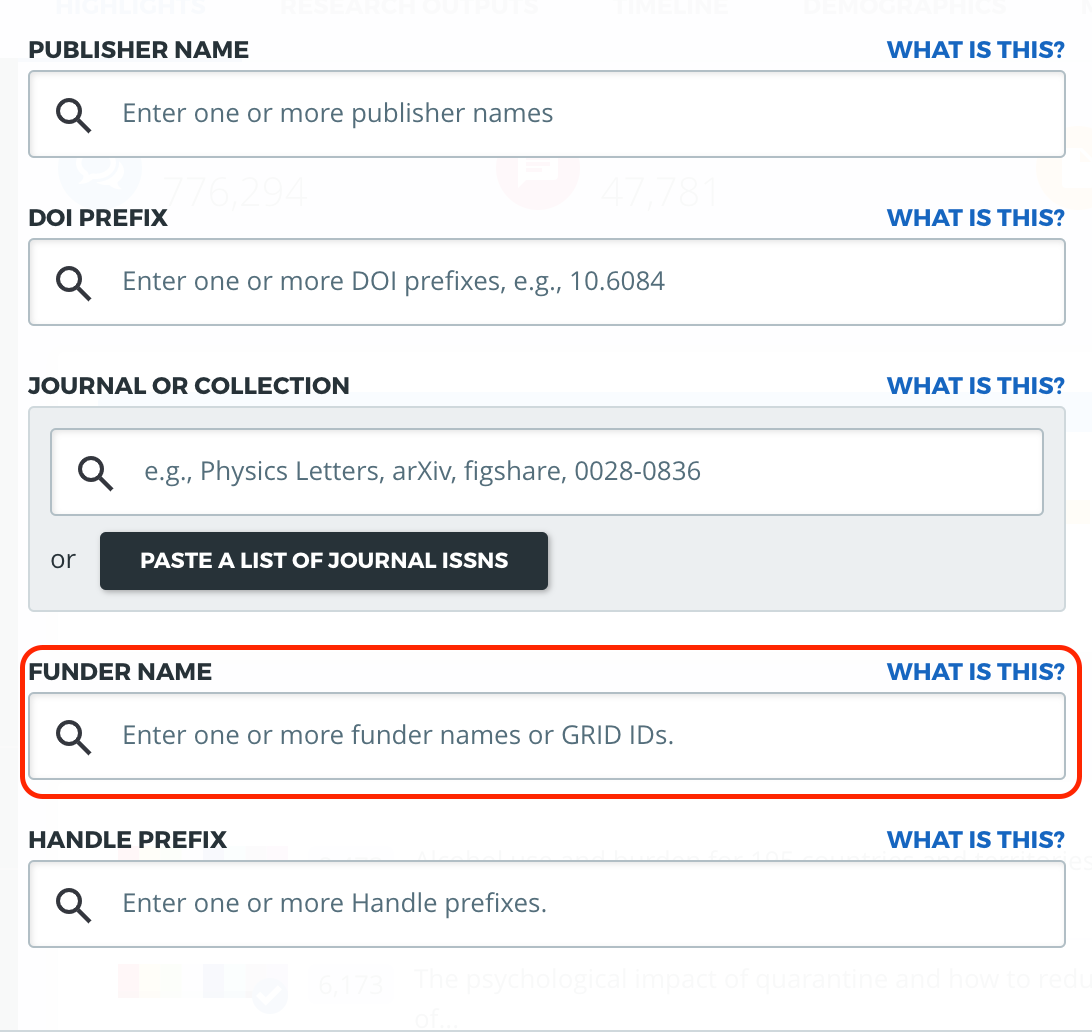Focus the funder names or GRID IDs field
This screenshot has height=1032, width=1092.
tap(590, 737)
